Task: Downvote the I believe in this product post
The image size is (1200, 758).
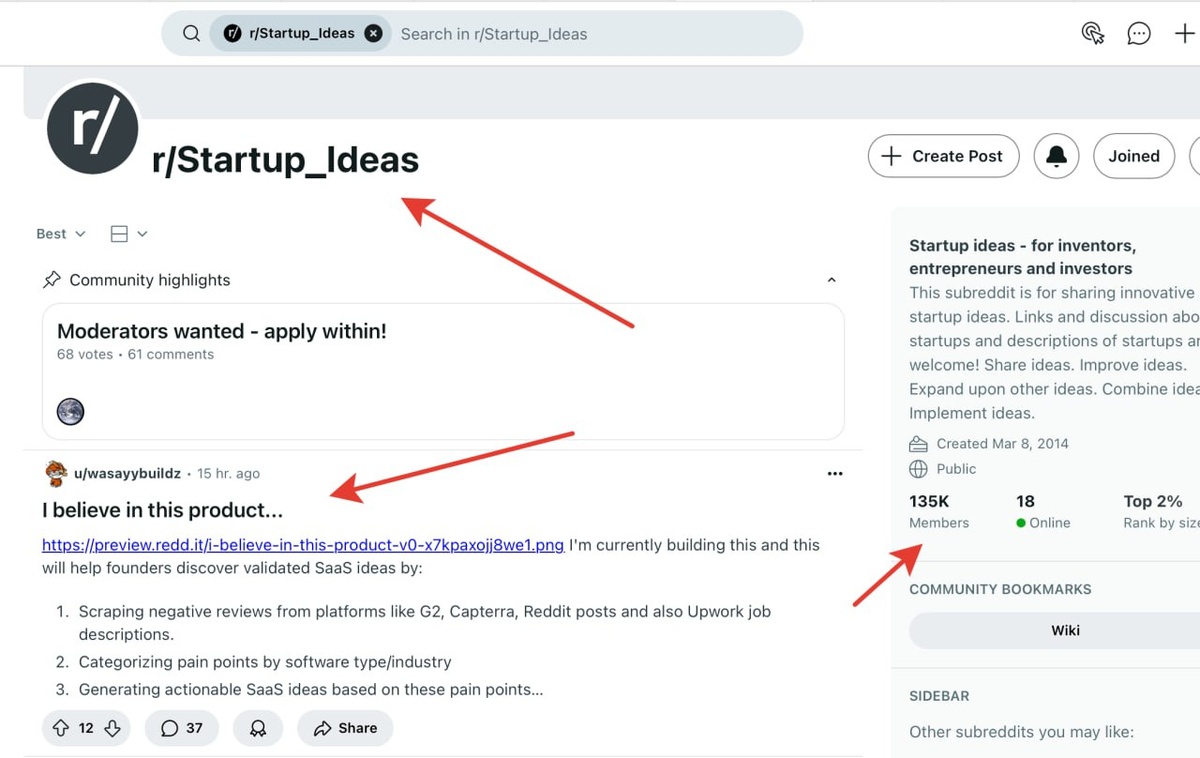Action: point(112,728)
